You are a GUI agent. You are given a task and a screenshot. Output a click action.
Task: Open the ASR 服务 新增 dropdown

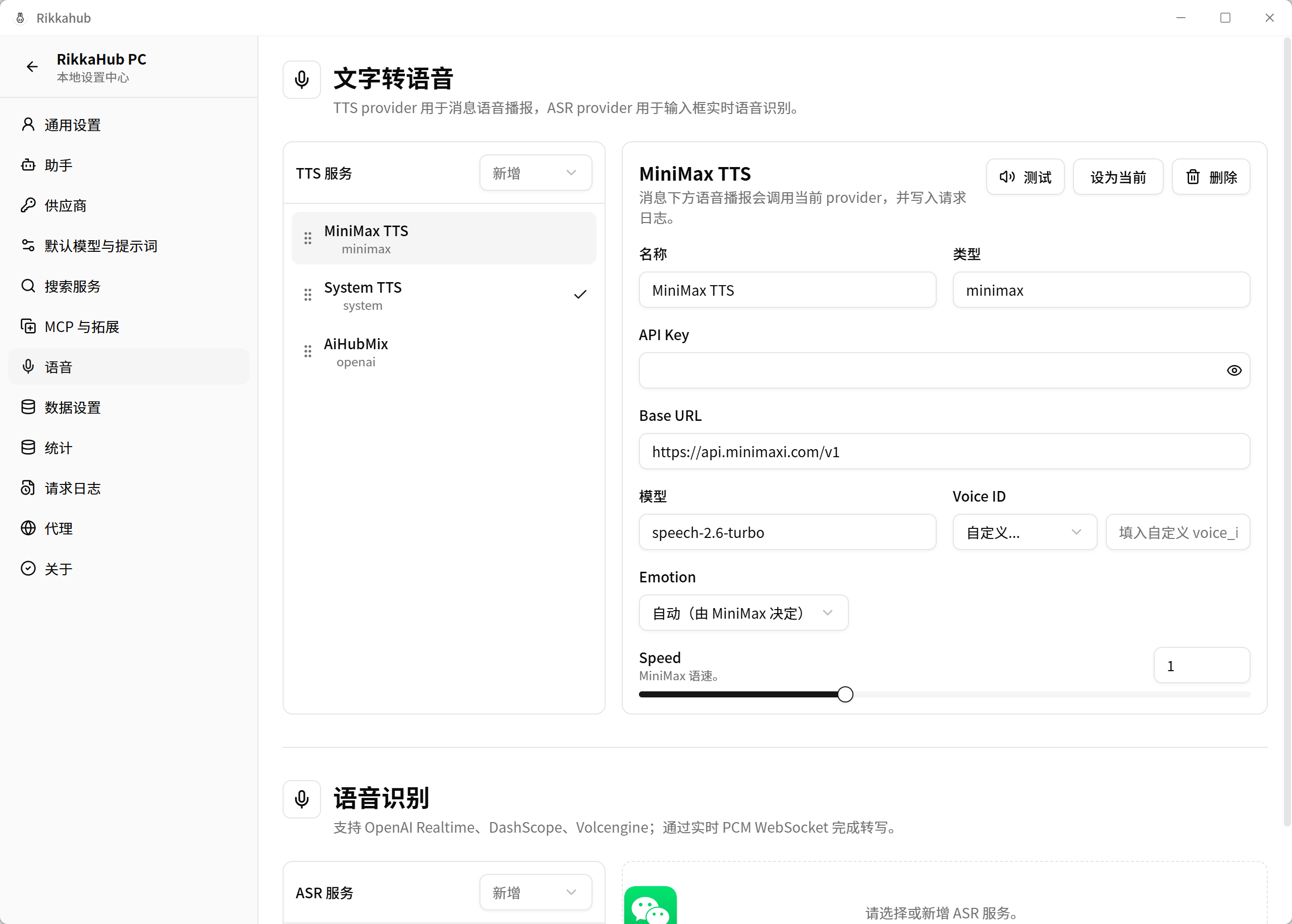click(535, 893)
